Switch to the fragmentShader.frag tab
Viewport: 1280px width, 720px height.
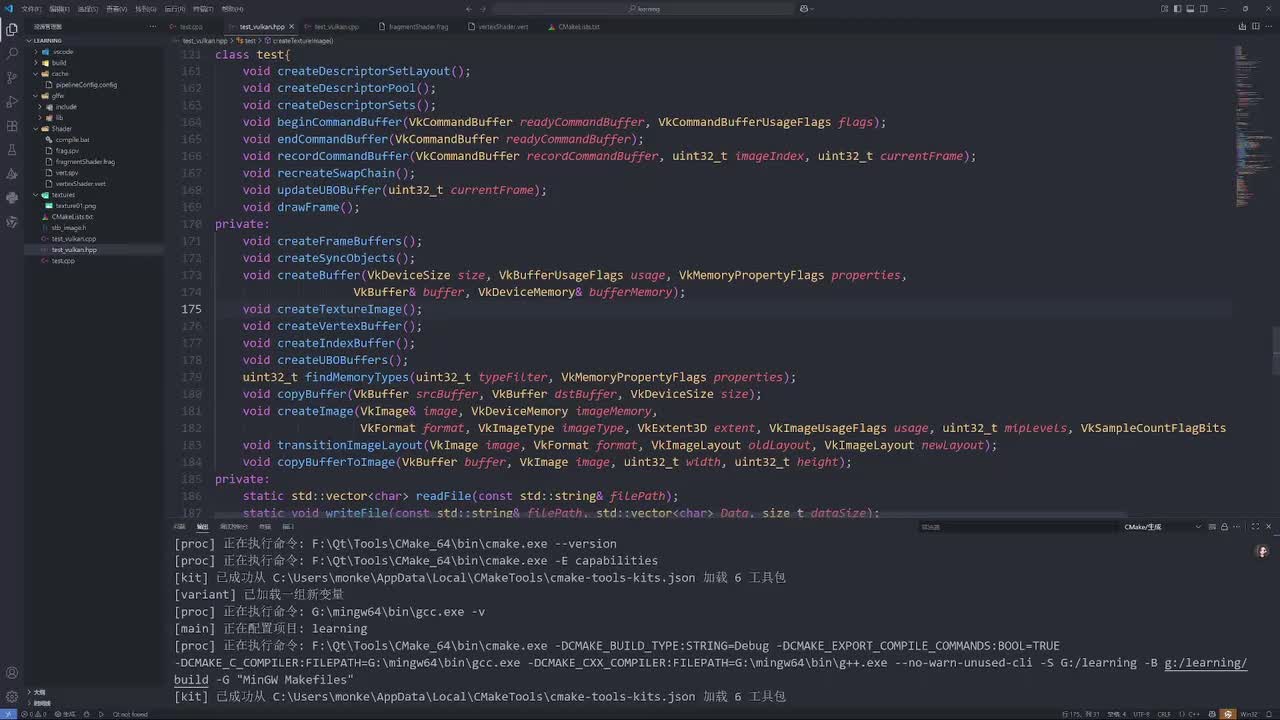(418, 27)
